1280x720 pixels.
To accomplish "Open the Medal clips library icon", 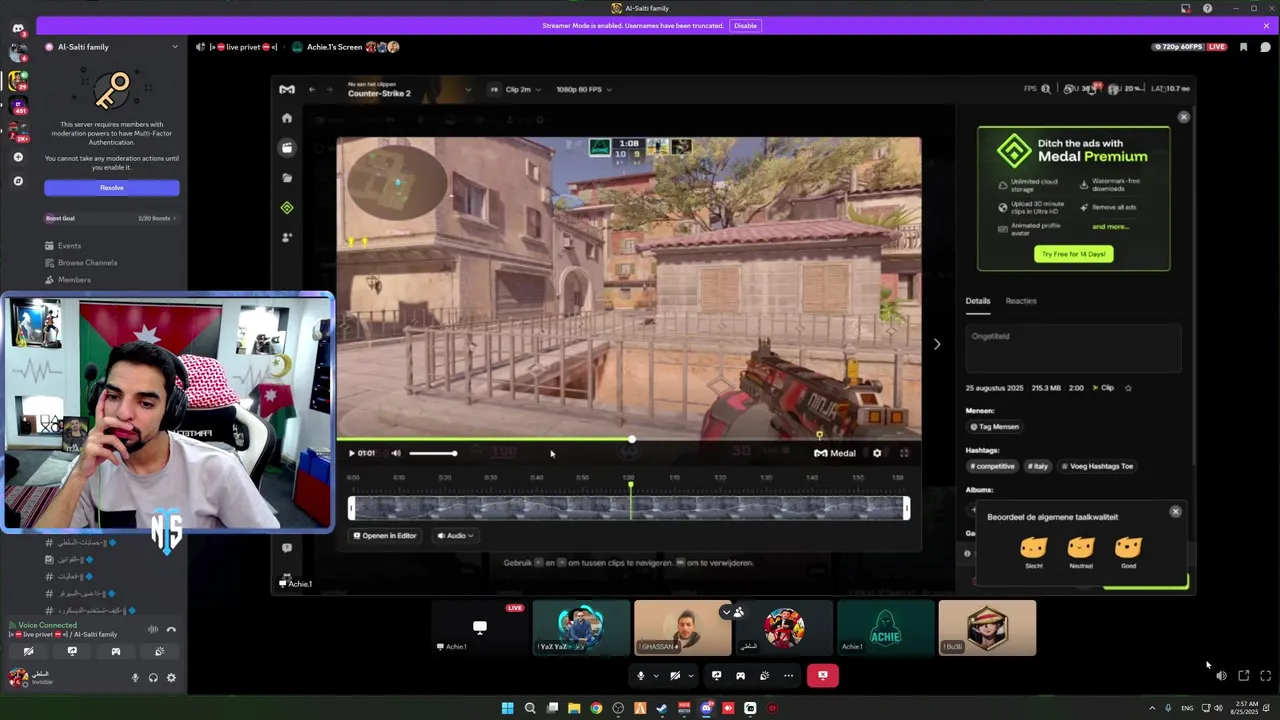I will [x=287, y=148].
